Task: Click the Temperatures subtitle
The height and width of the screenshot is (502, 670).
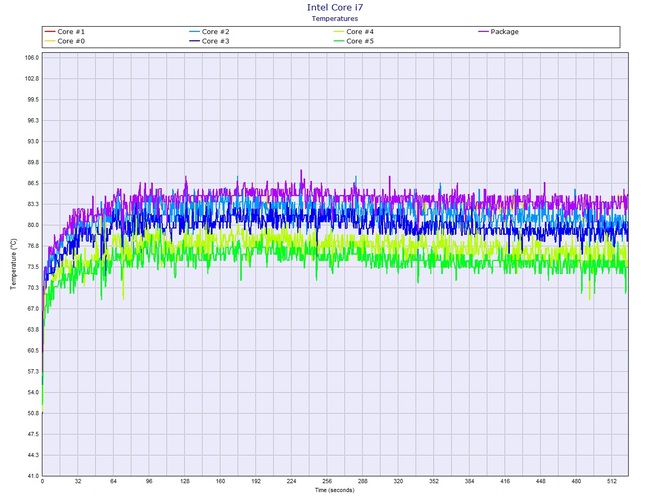Action: click(x=335, y=18)
